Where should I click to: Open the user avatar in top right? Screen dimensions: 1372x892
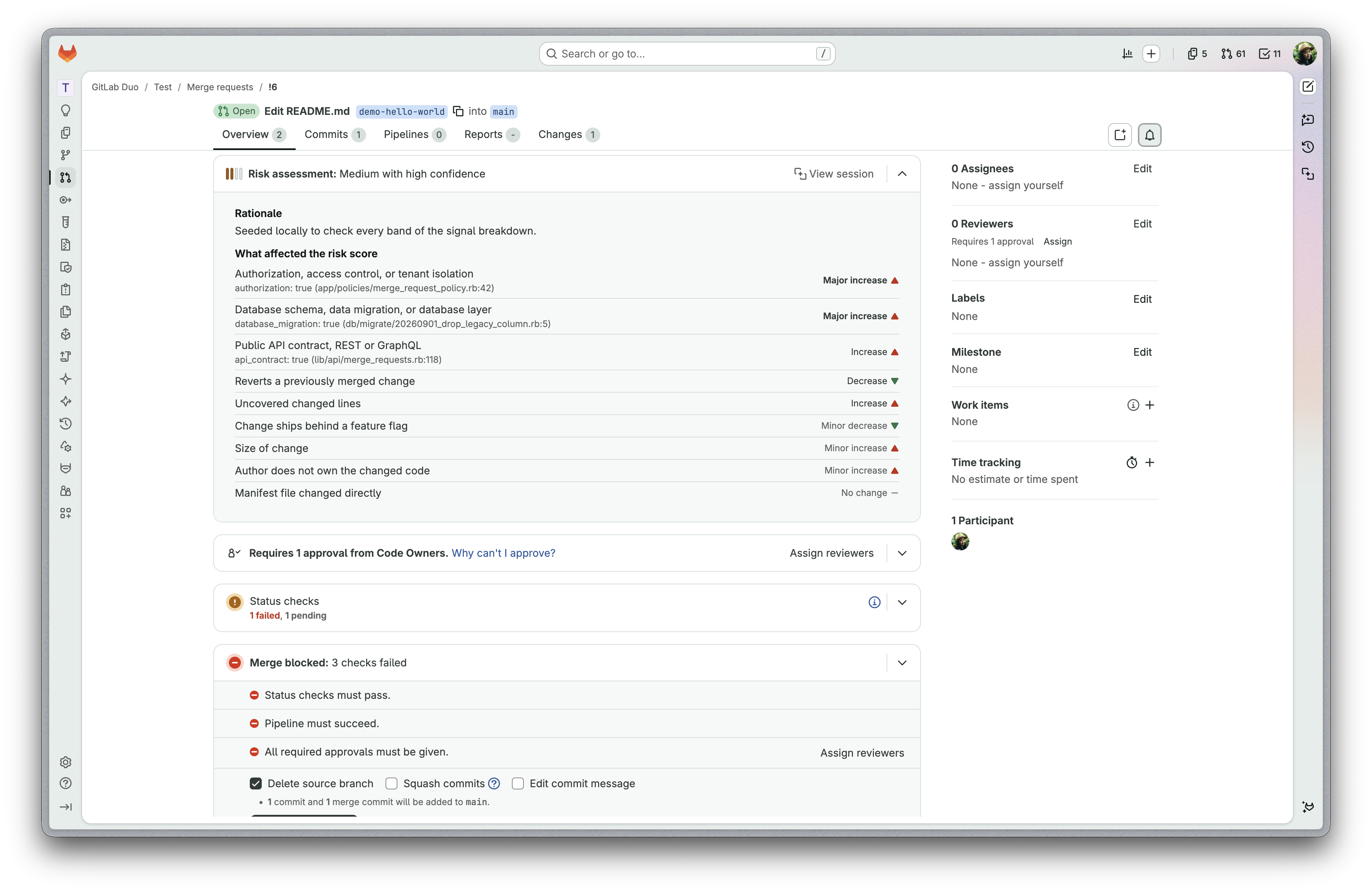1305,54
